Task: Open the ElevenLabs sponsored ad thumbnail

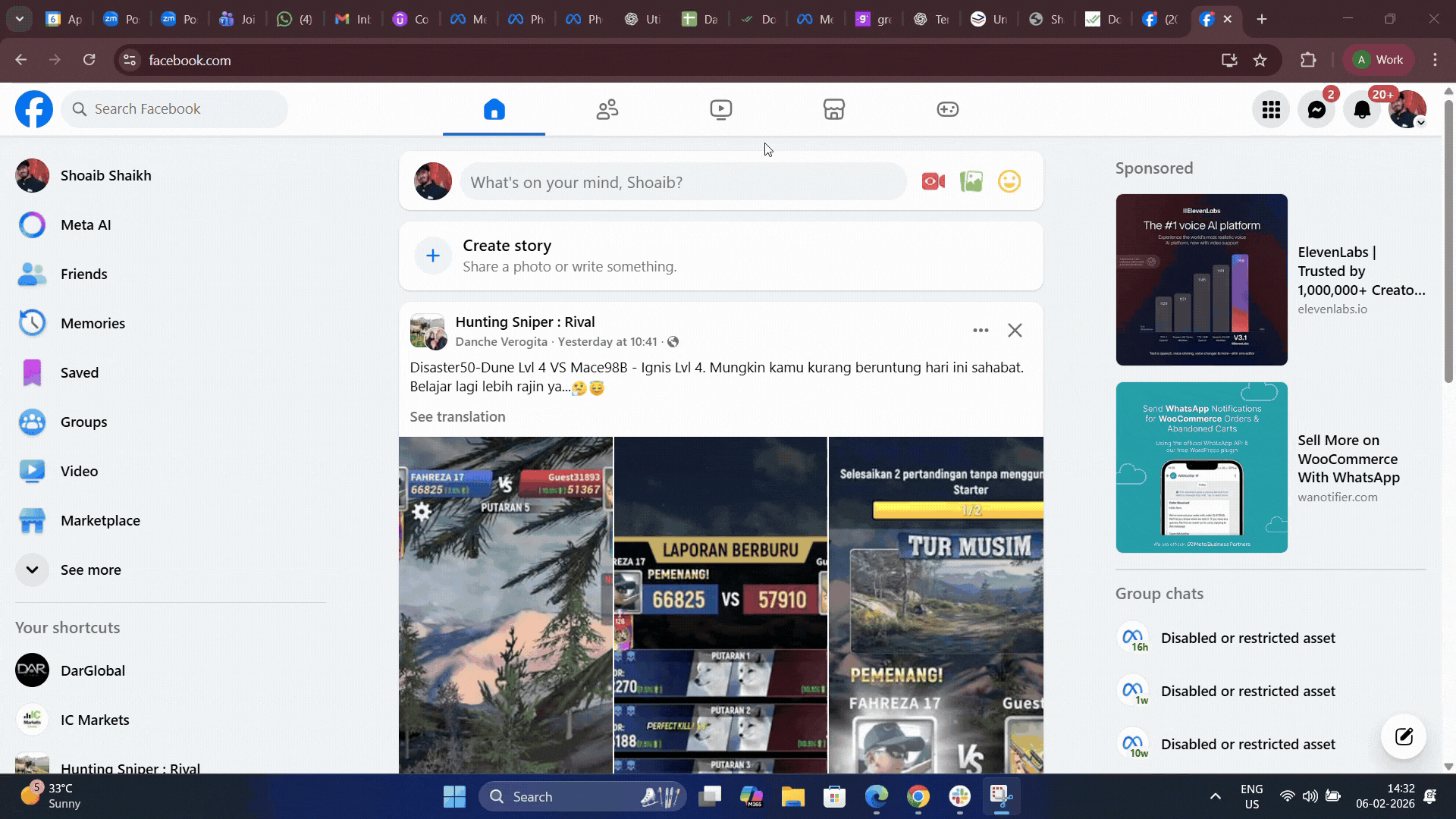Action: (1201, 279)
